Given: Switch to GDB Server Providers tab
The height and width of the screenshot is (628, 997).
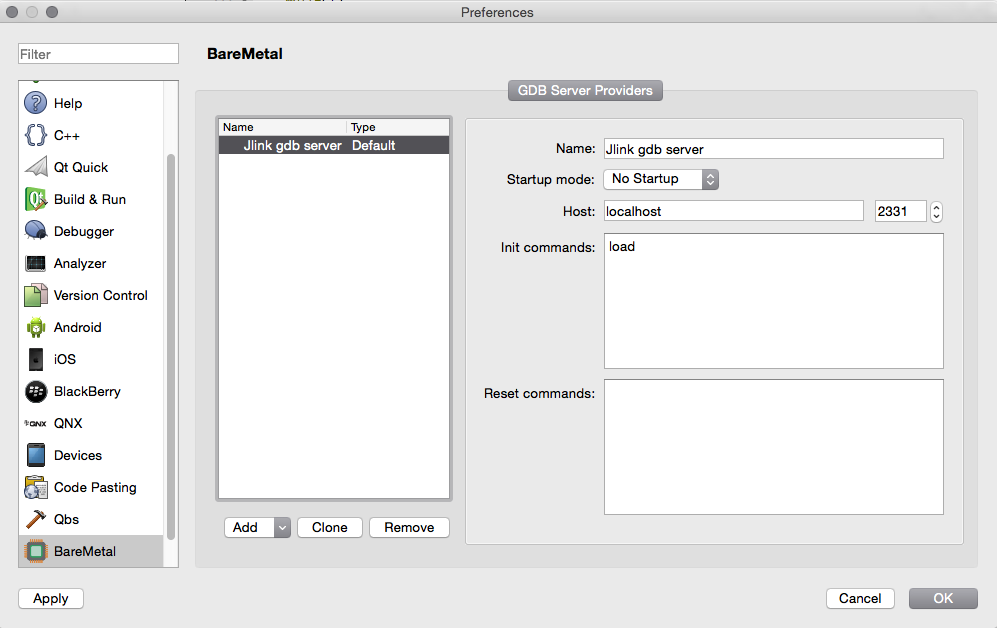Looking at the screenshot, I should 585,90.
